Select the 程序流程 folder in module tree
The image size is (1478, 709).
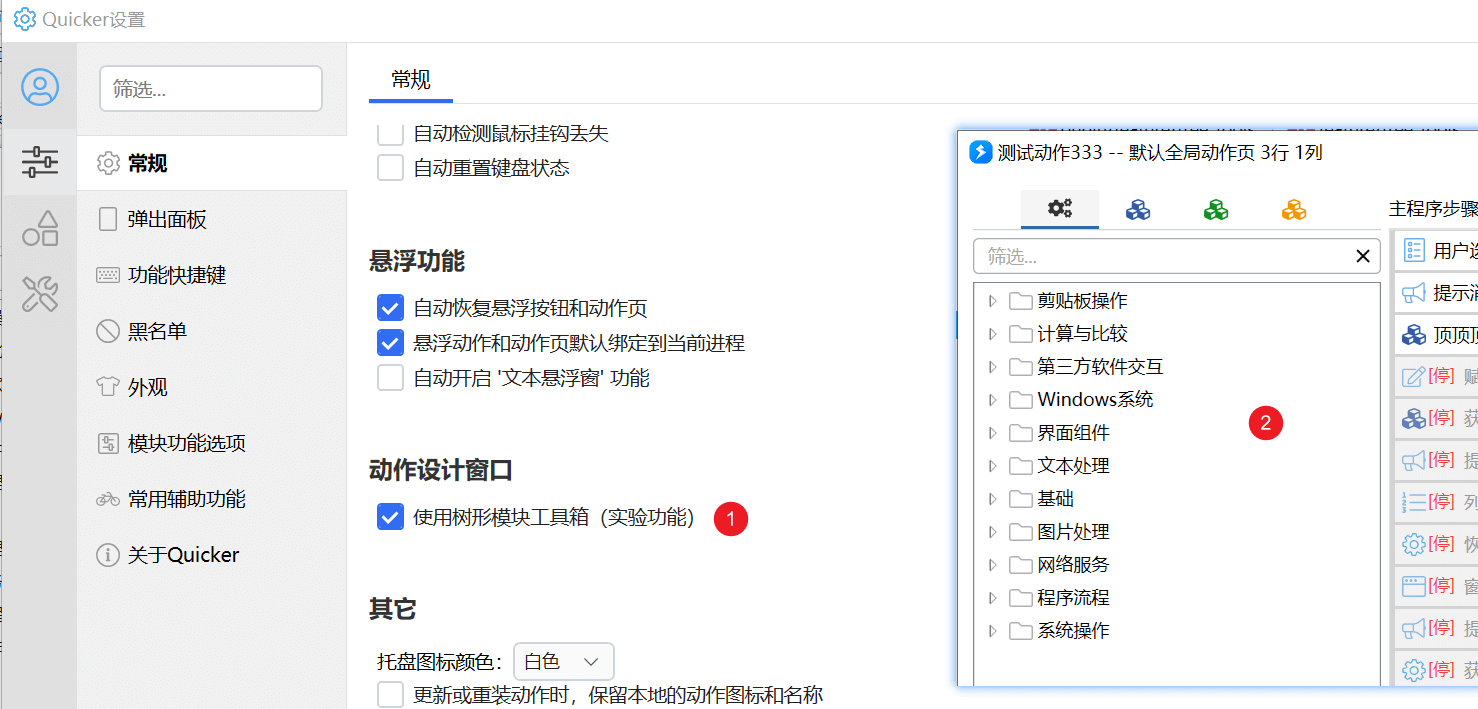click(1060, 598)
